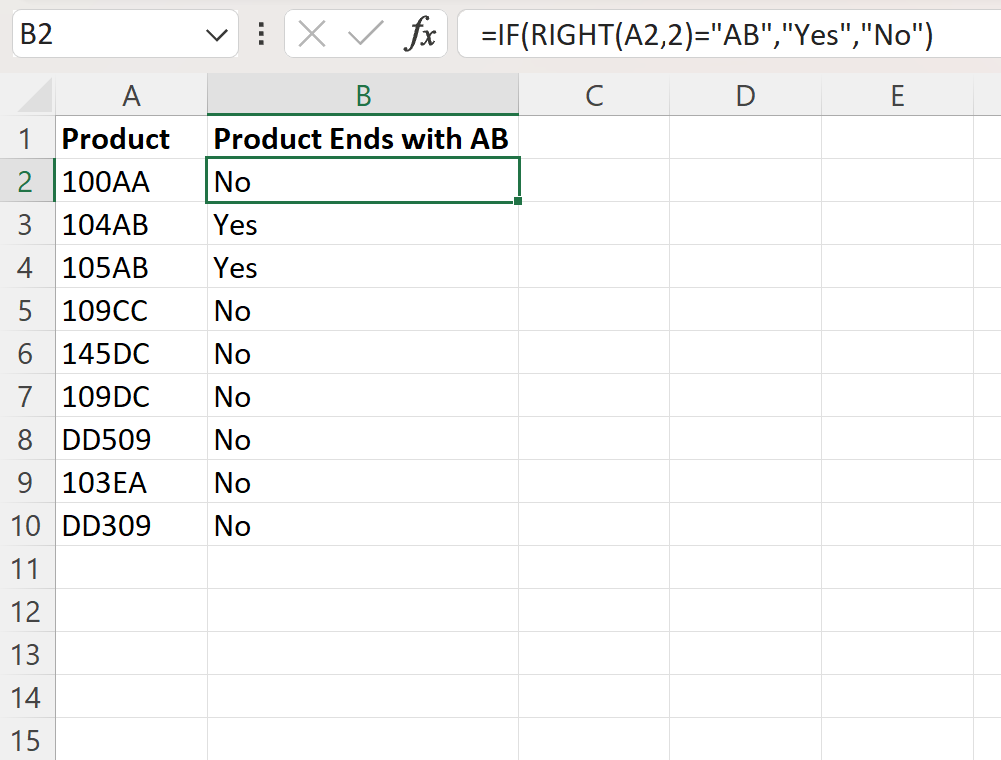The height and width of the screenshot is (760, 1001).
Task: Select cell B4 containing Yes
Action: pos(362,267)
